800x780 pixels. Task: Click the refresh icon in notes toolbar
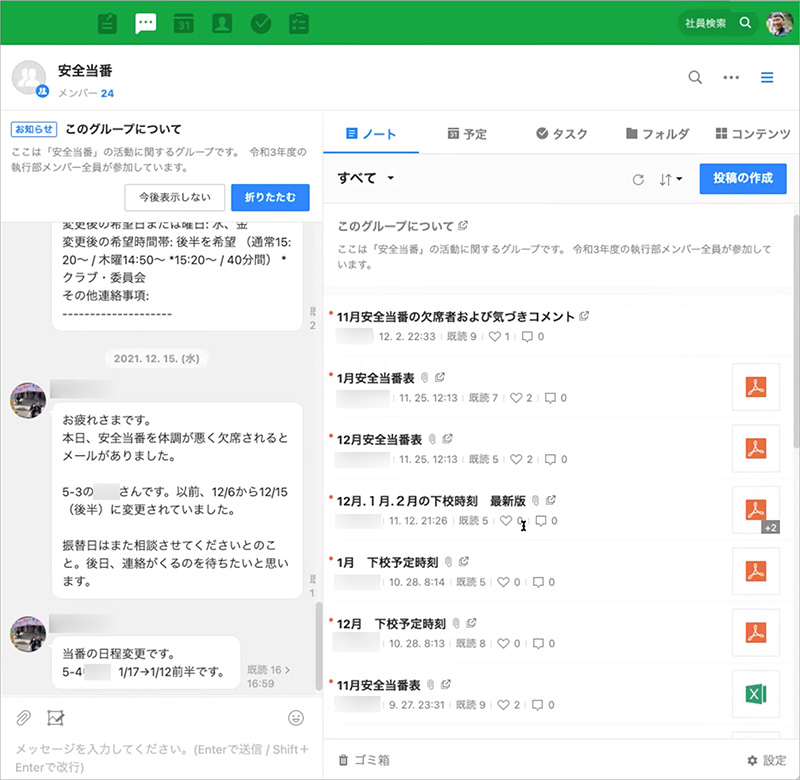pyautogui.click(x=638, y=179)
